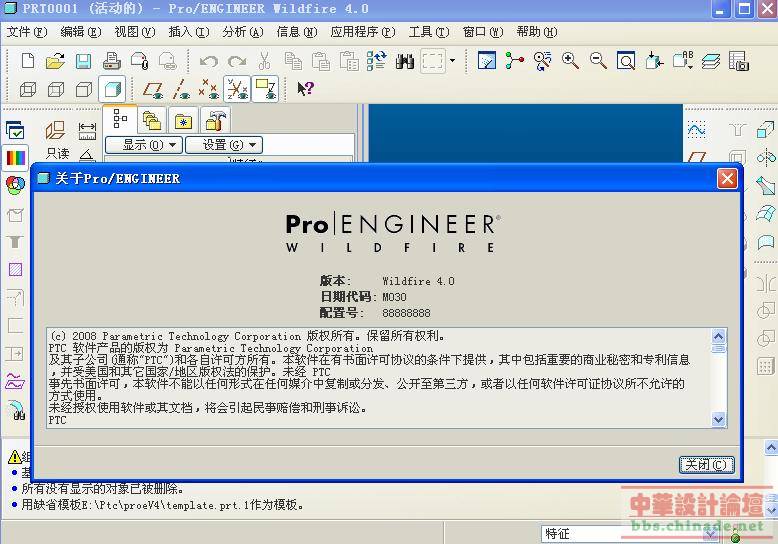Click the Copy icon
Image resolution: width=778 pixels, height=544 pixels.
point(293,61)
